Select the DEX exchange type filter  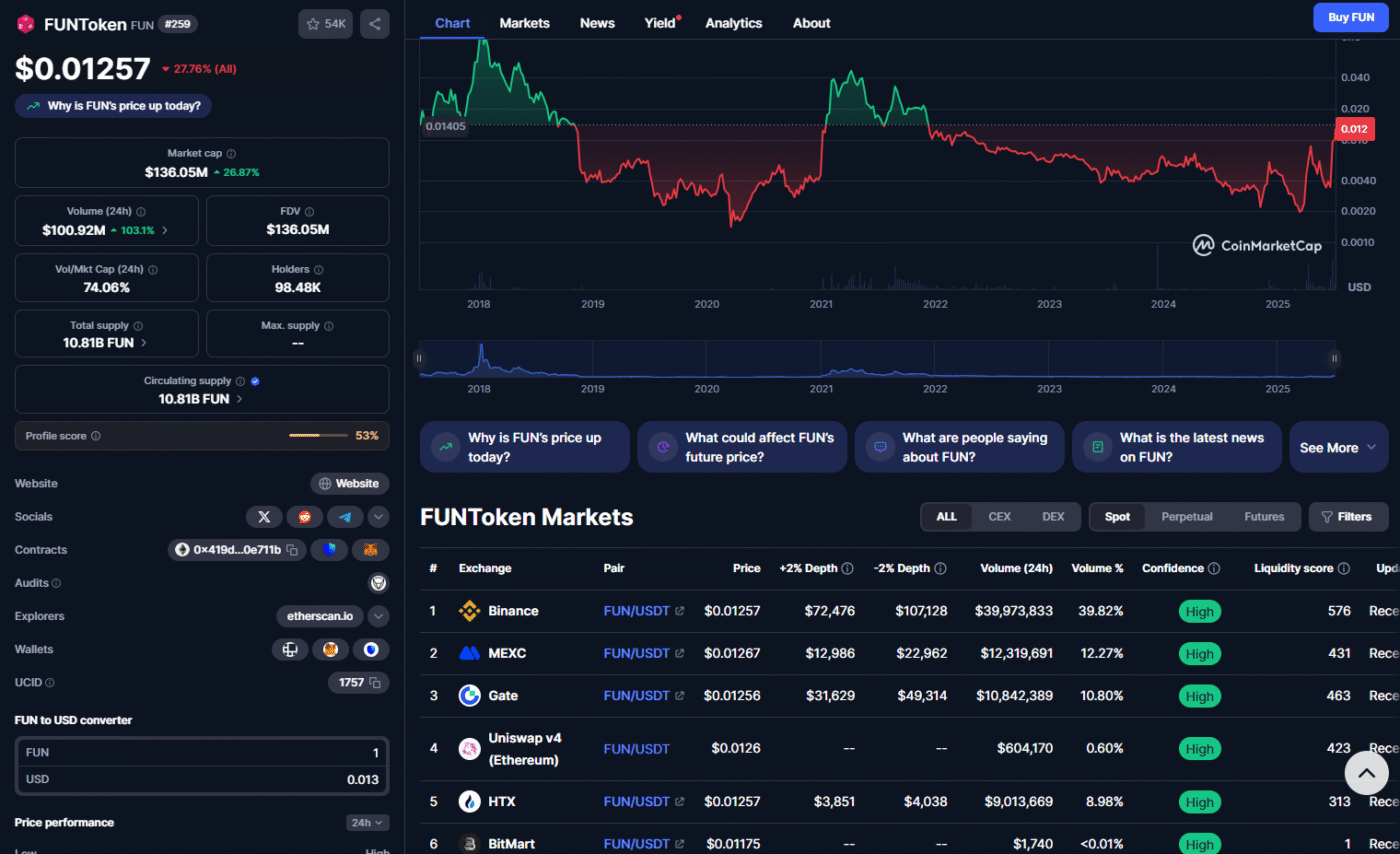1053,517
